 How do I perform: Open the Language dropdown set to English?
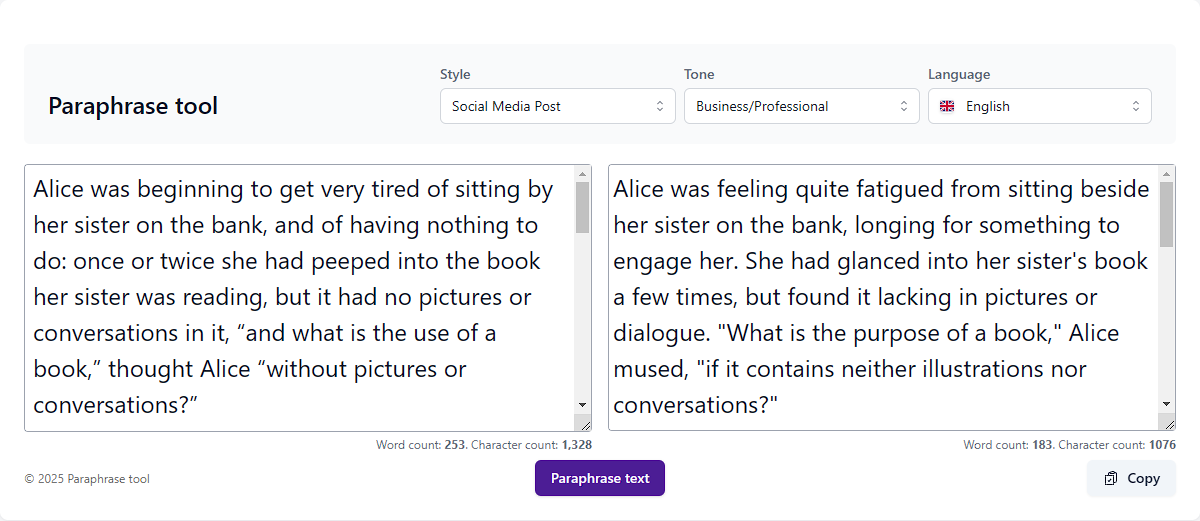(x=1040, y=106)
